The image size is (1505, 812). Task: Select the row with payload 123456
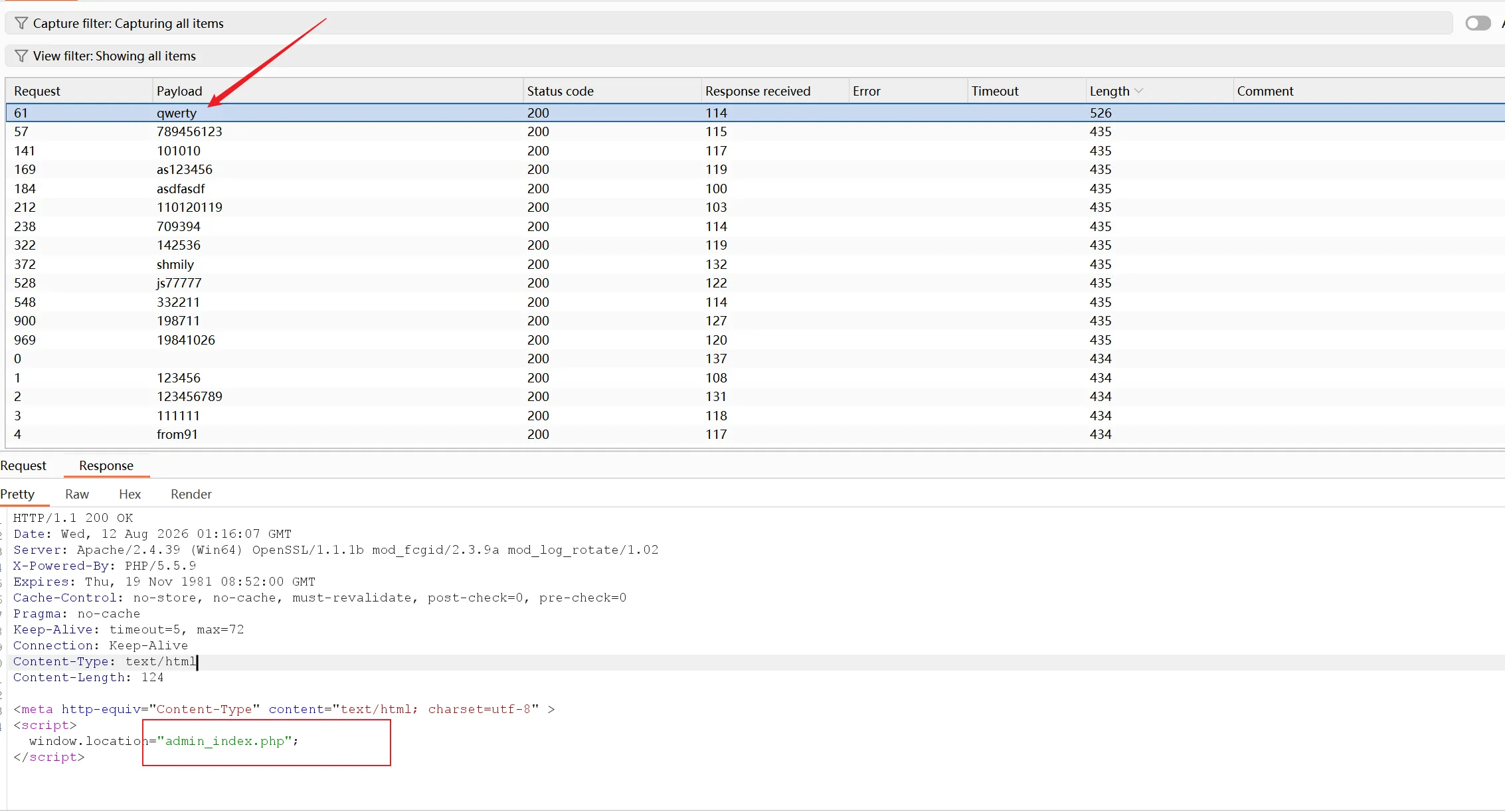tap(754, 378)
